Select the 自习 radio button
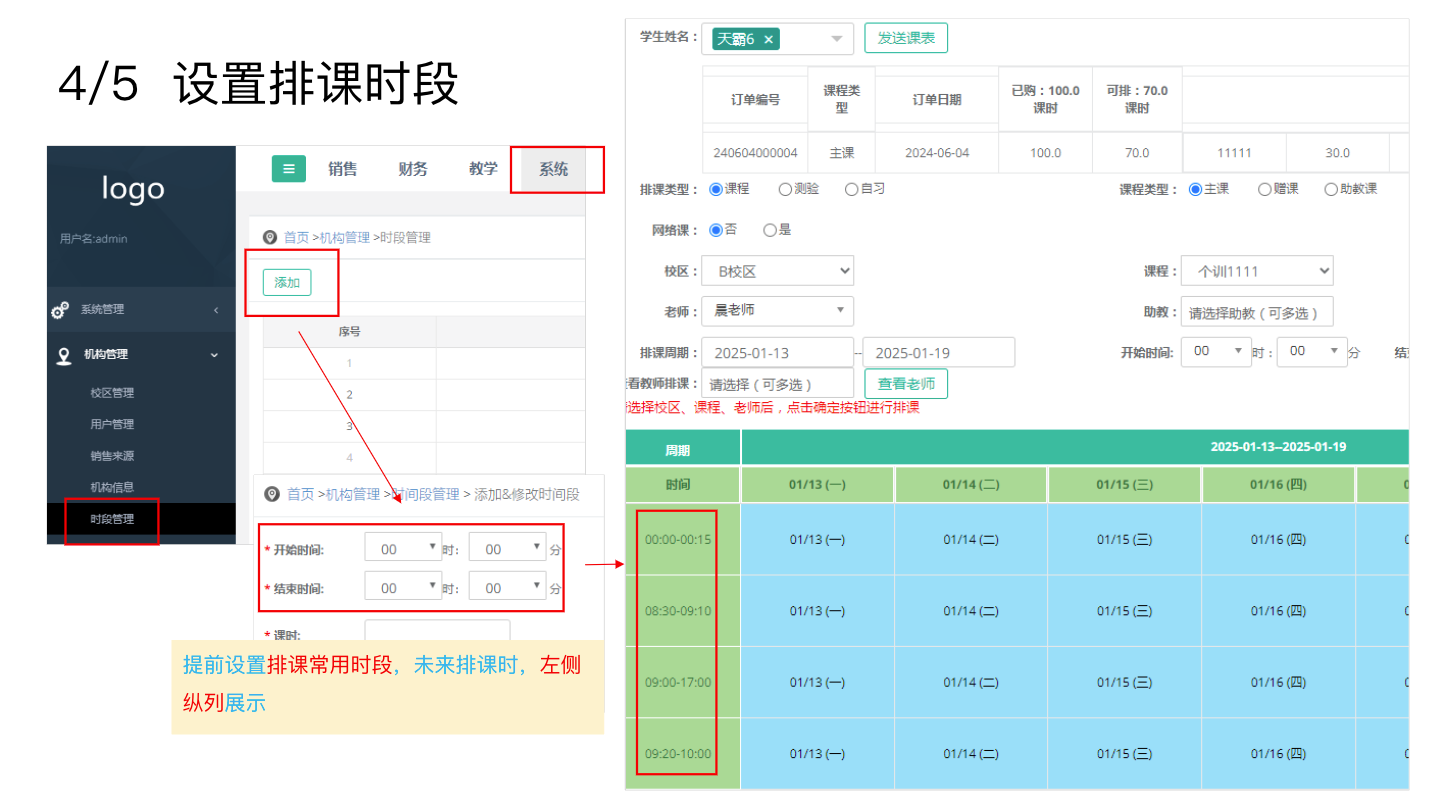1434x809 pixels. coord(851,189)
